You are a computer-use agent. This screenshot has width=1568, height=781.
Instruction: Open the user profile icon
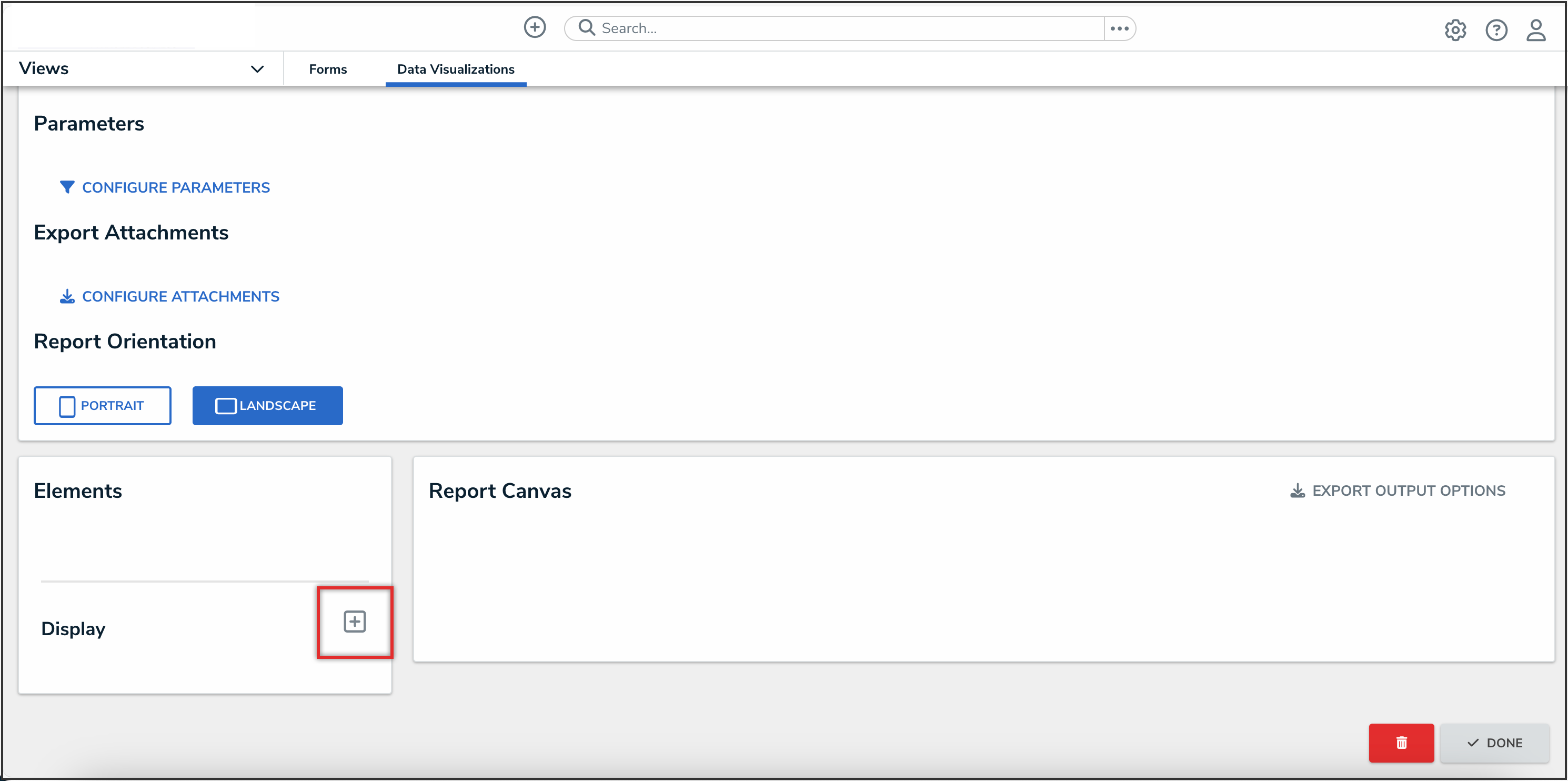tap(1535, 30)
